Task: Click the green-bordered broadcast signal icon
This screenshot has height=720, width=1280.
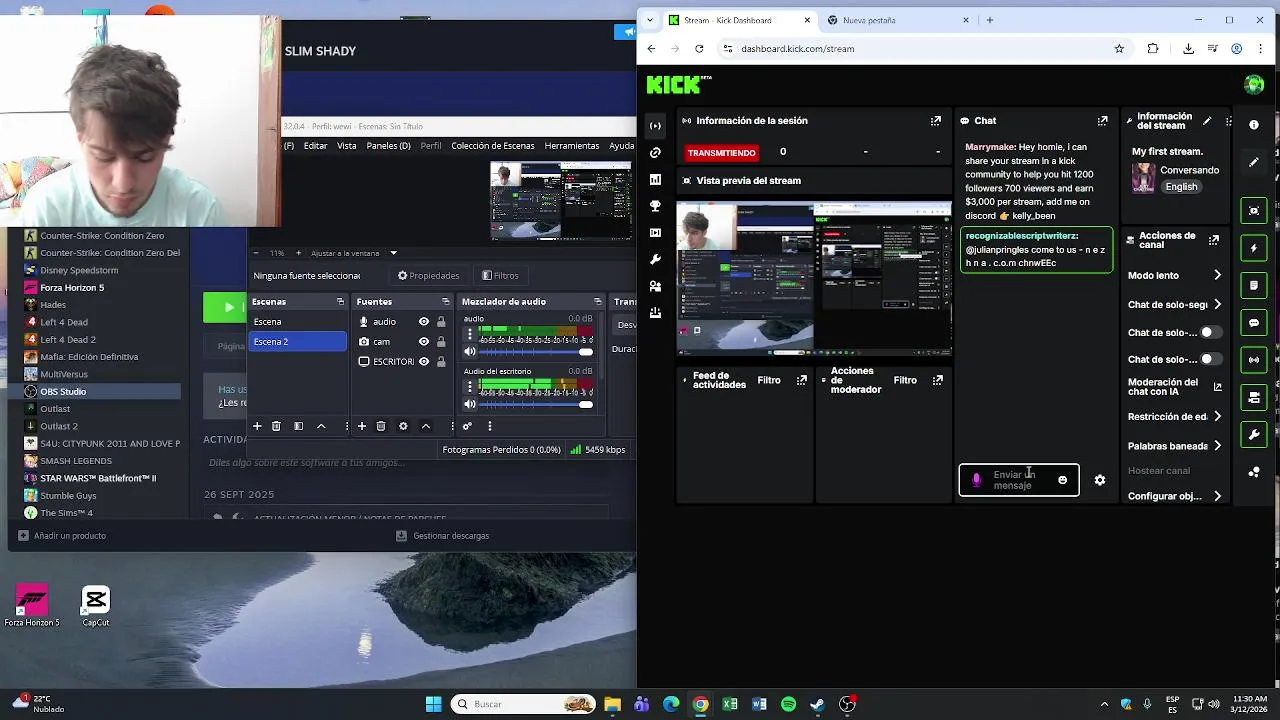Action: 1254,360
